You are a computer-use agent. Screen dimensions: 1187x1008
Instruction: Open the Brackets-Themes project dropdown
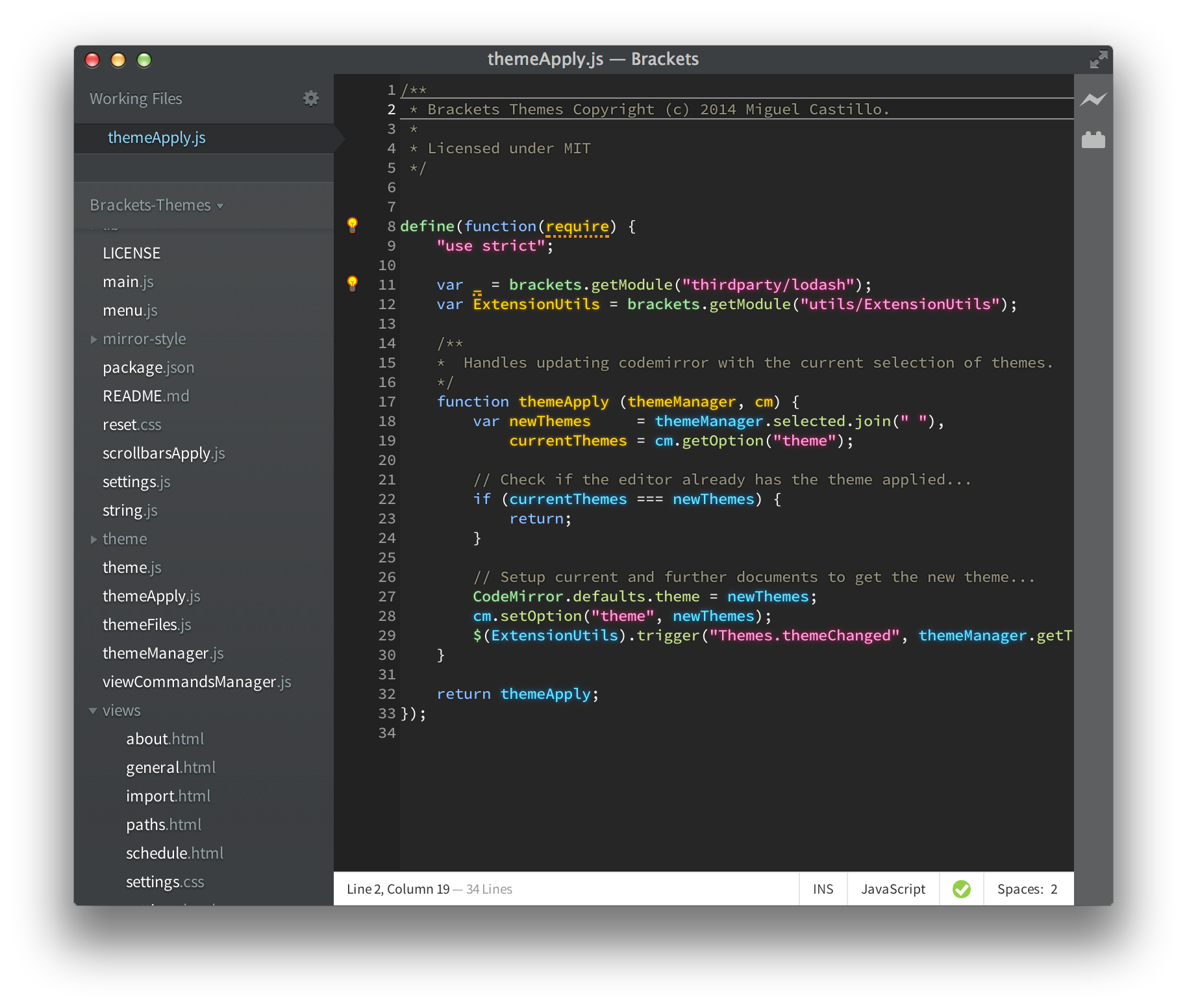click(x=156, y=205)
